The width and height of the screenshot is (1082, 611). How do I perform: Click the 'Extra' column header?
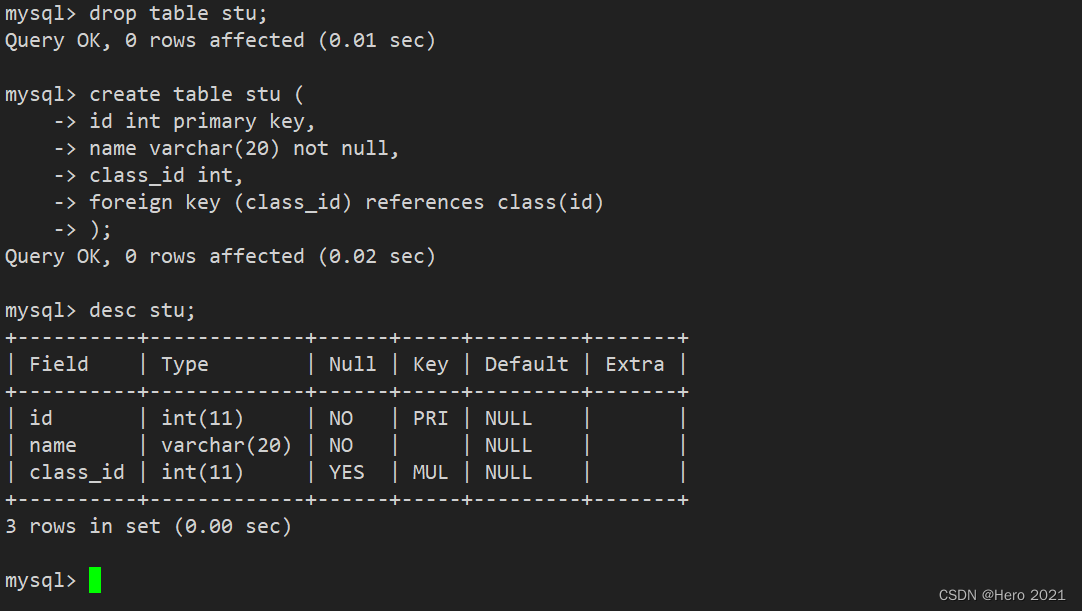(x=635, y=364)
